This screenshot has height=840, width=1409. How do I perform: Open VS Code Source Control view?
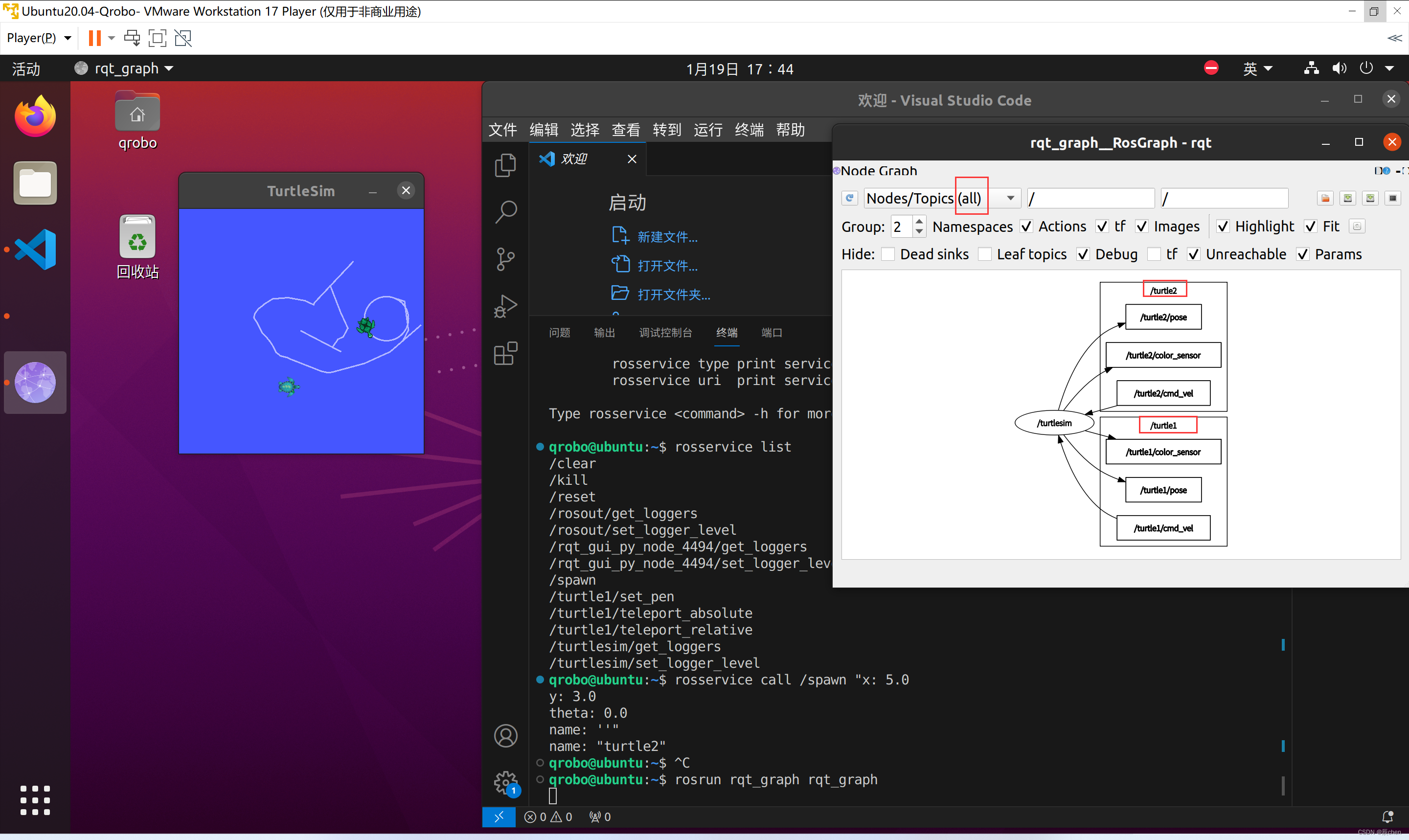point(505,259)
